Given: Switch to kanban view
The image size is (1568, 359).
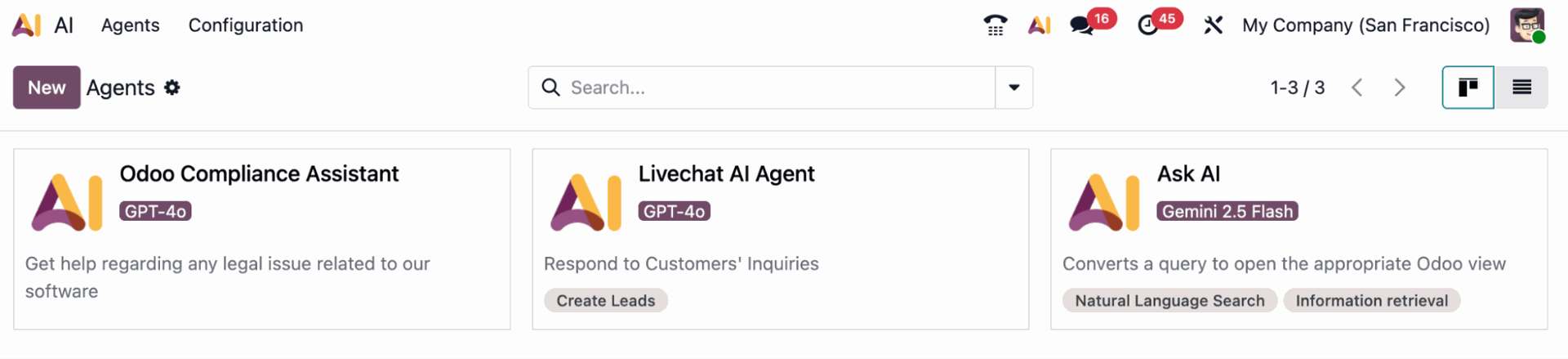Looking at the screenshot, I should (1468, 88).
